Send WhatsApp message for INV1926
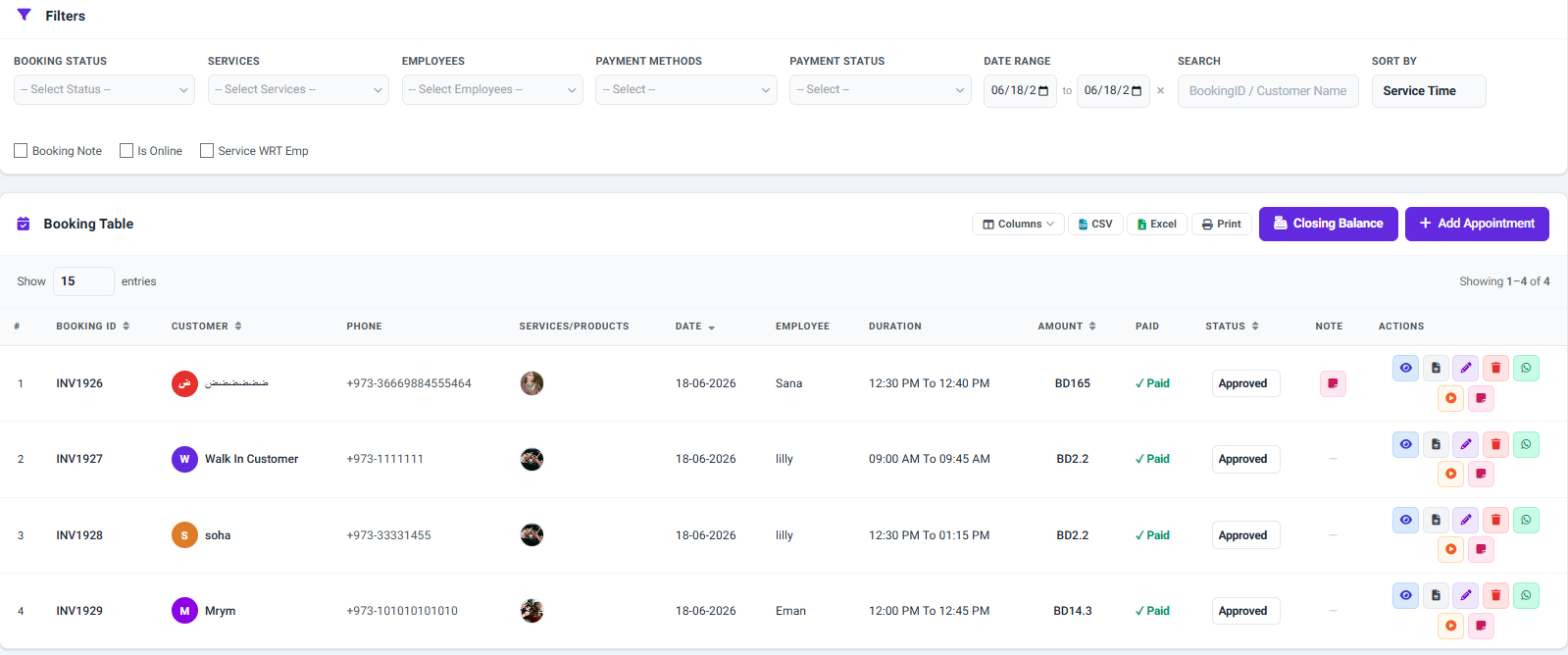1568x655 pixels. 1526,368
